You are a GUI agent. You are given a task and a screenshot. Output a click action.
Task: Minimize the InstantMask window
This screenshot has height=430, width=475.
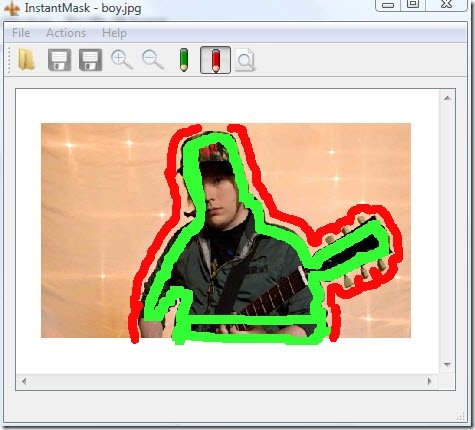[x=388, y=5]
